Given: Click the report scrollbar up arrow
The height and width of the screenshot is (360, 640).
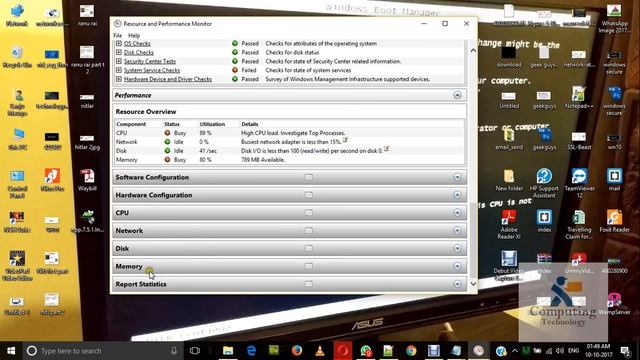Looking at the screenshot, I should (x=473, y=51).
